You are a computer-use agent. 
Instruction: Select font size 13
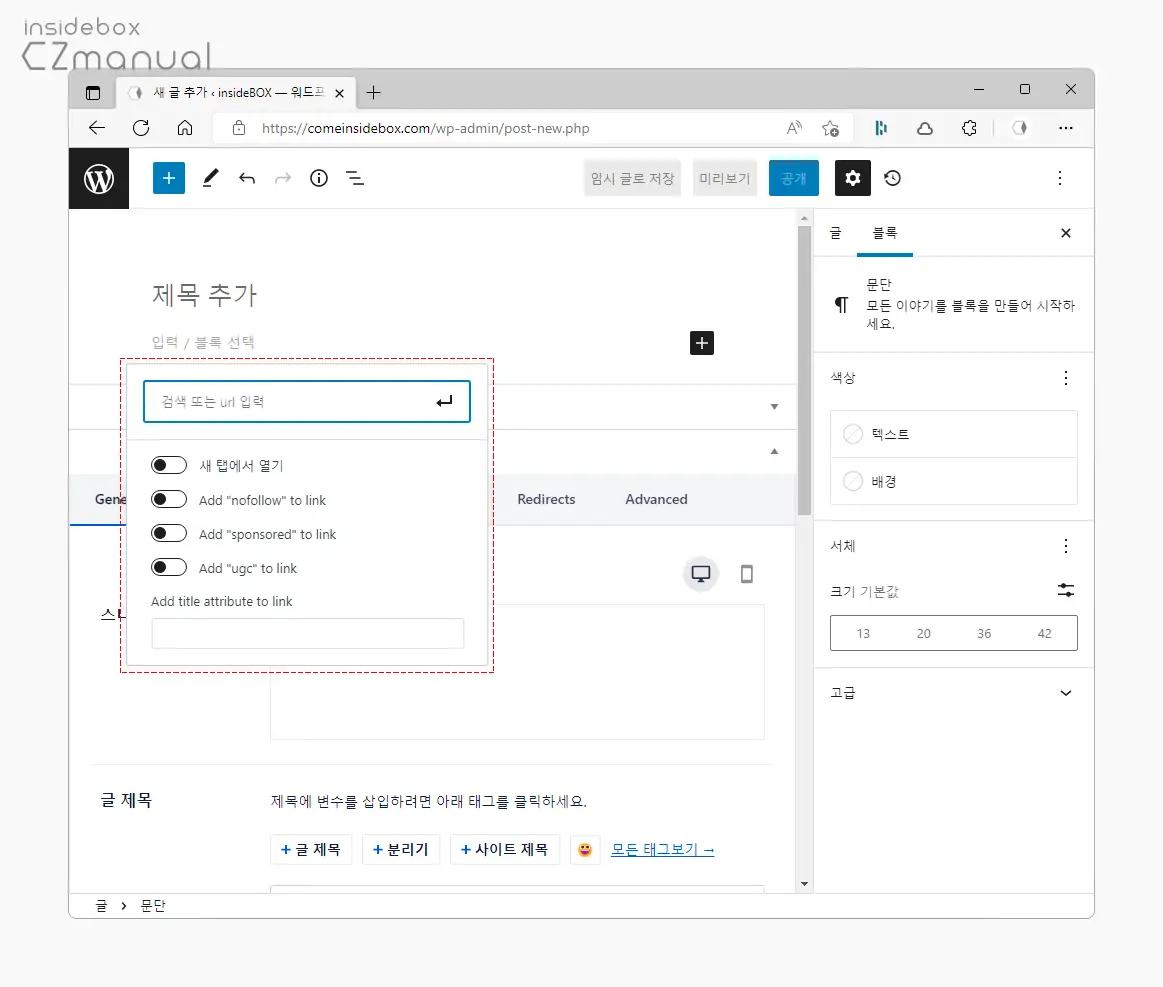(x=863, y=633)
